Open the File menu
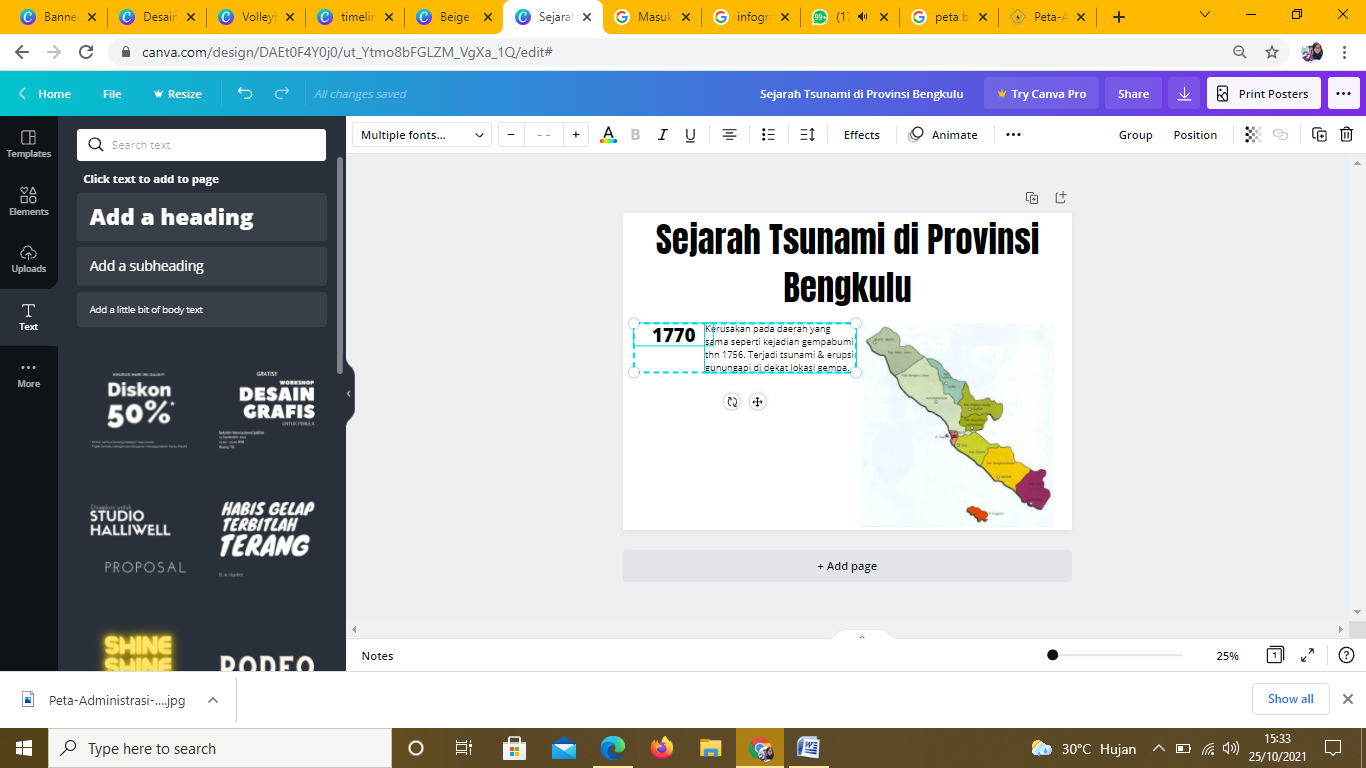 tap(112, 94)
